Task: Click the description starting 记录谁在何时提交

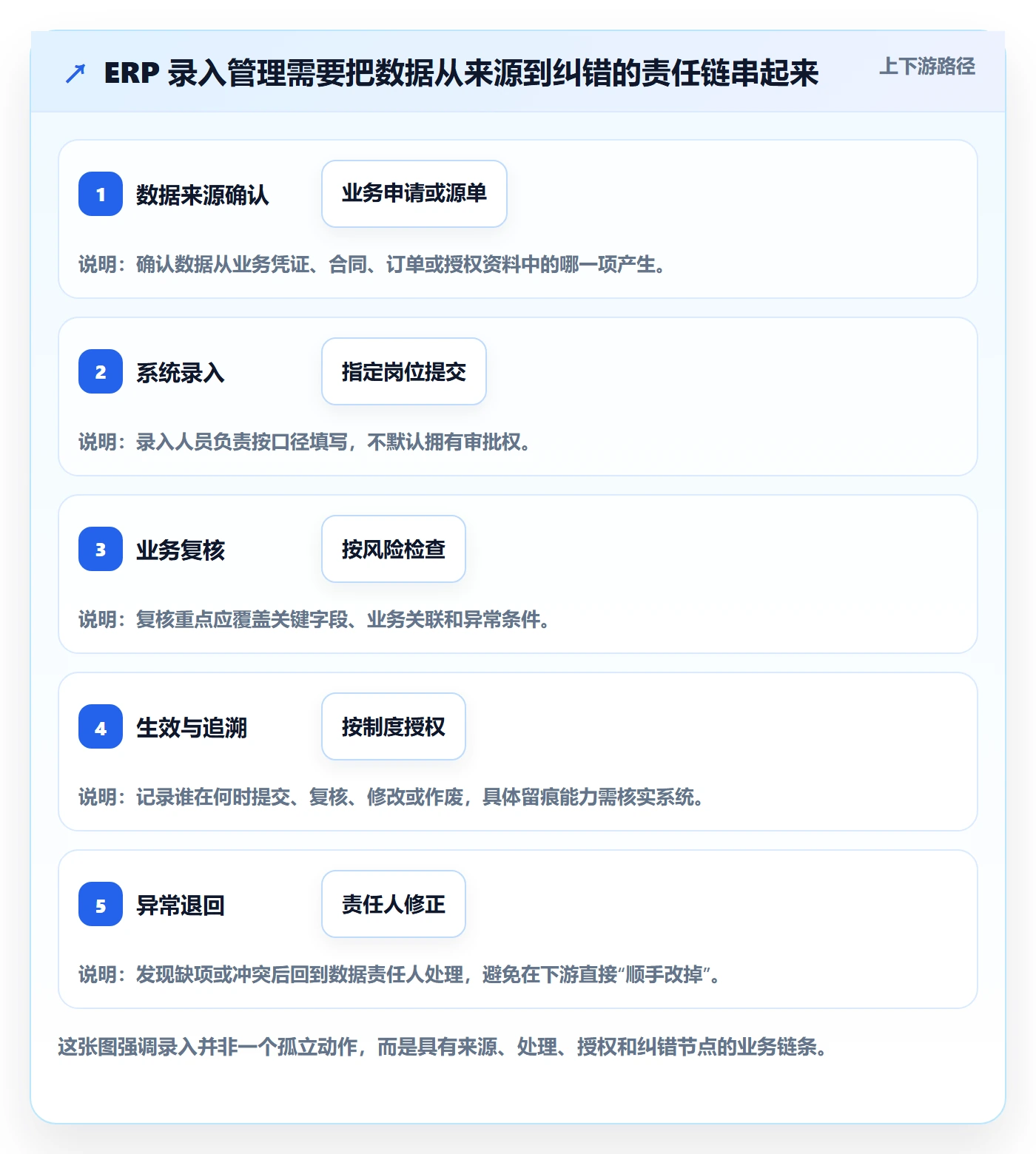Action: point(392,797)
